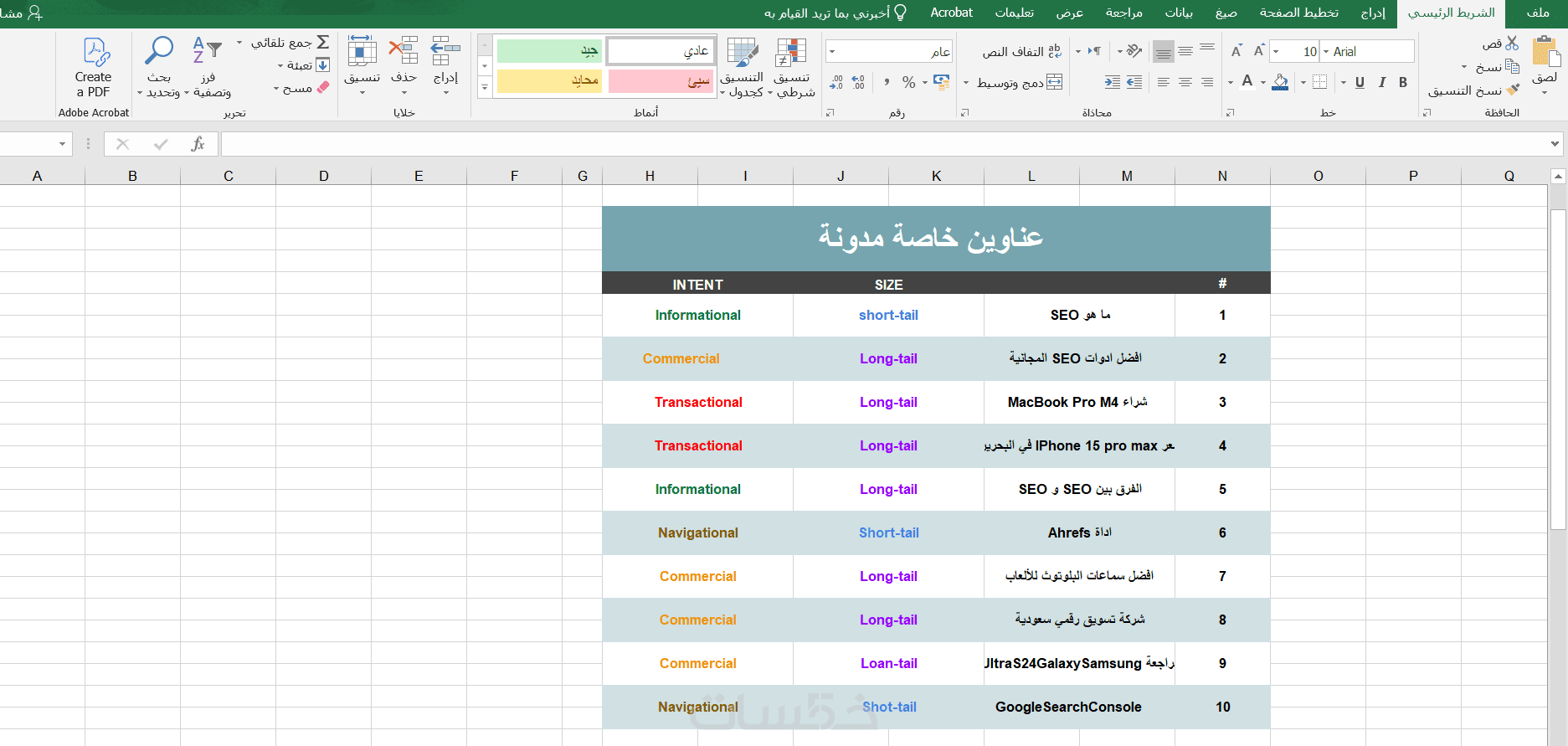Switch to the Insert (إدراج) tab
The width and height of the screenshot is (1568, 746).
(x=1373, y=13)
